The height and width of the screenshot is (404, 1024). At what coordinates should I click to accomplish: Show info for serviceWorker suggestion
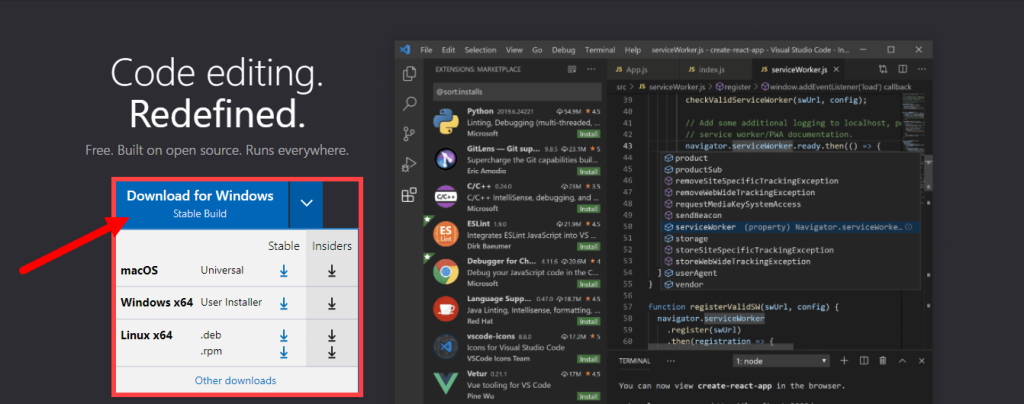pyautogui.click(x=908, y=226)
